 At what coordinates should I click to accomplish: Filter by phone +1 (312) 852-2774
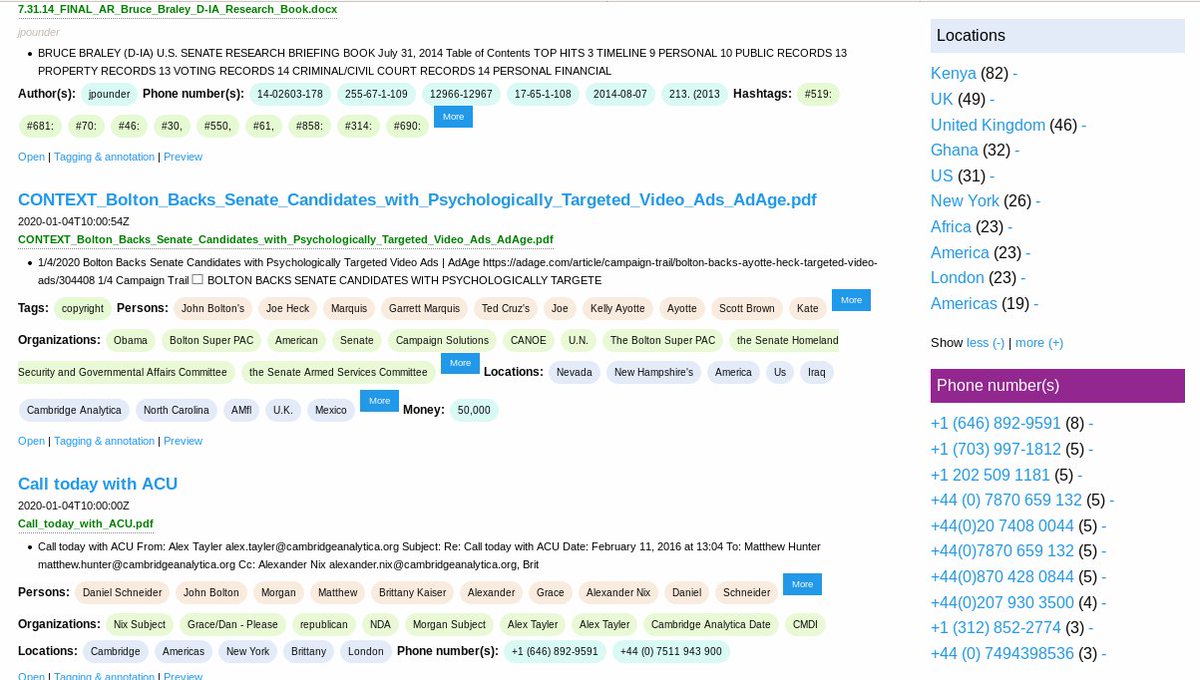(996, 628)
